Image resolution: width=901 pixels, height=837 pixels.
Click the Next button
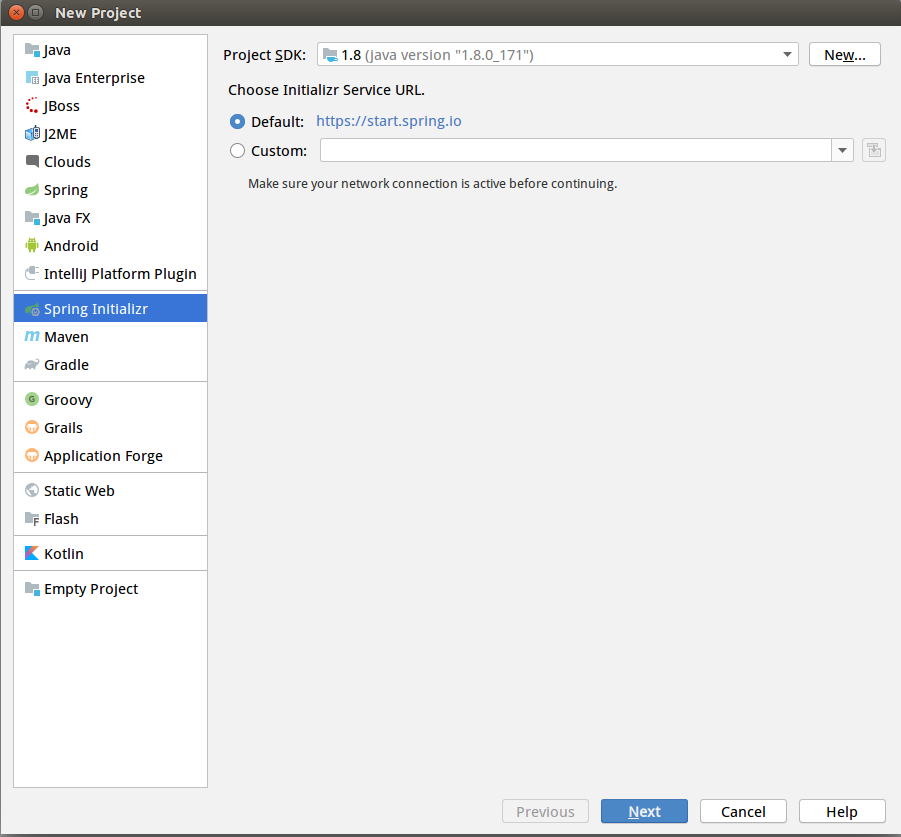pos(644,811)
